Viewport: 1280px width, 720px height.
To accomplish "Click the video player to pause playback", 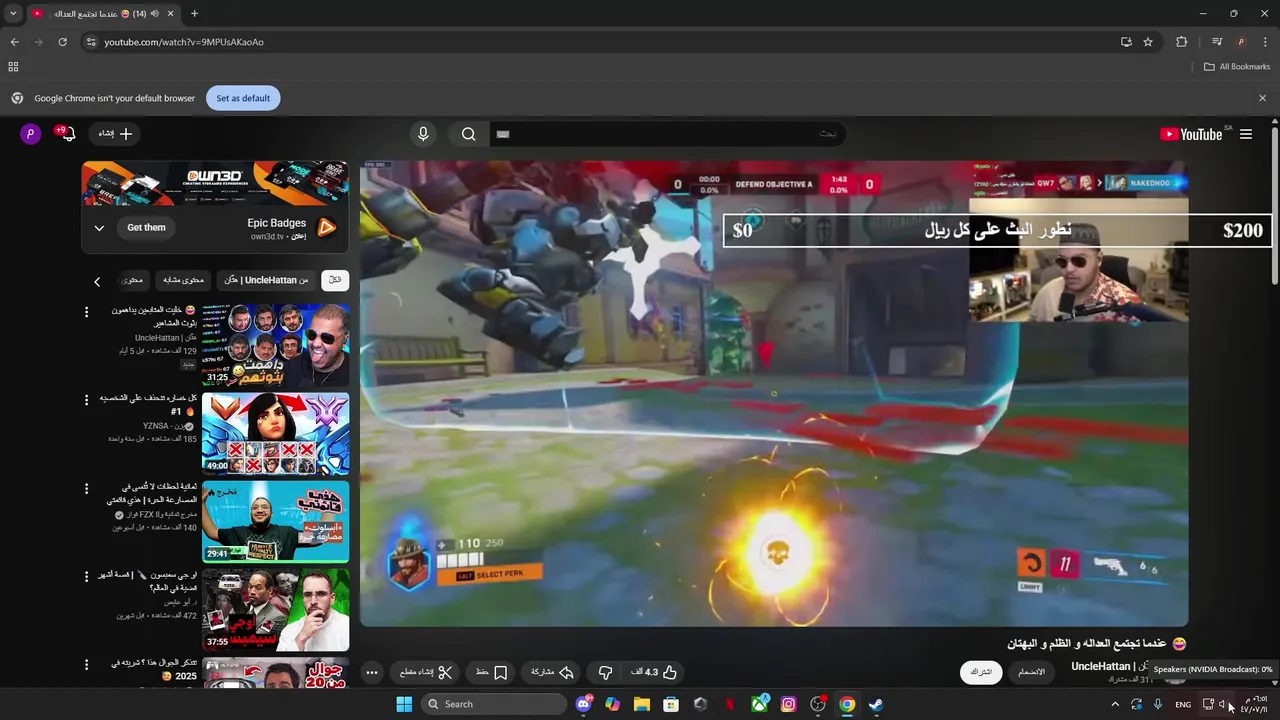I will (774, 393).
